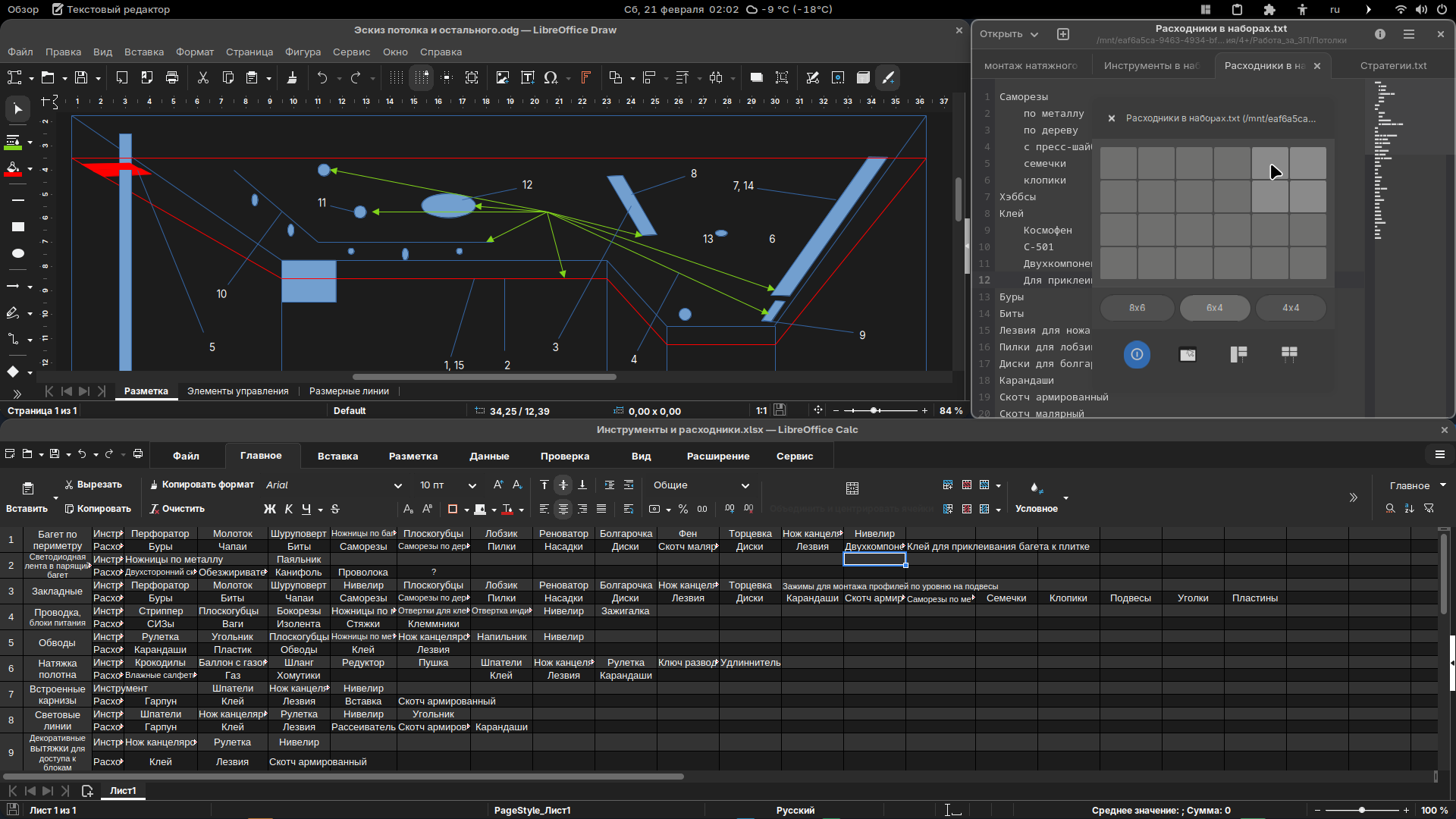Image resolution: width=1456 pixels, height=819 pixels.
Task: Expand the Общие number format dropdown
Action: click(745, 485)
